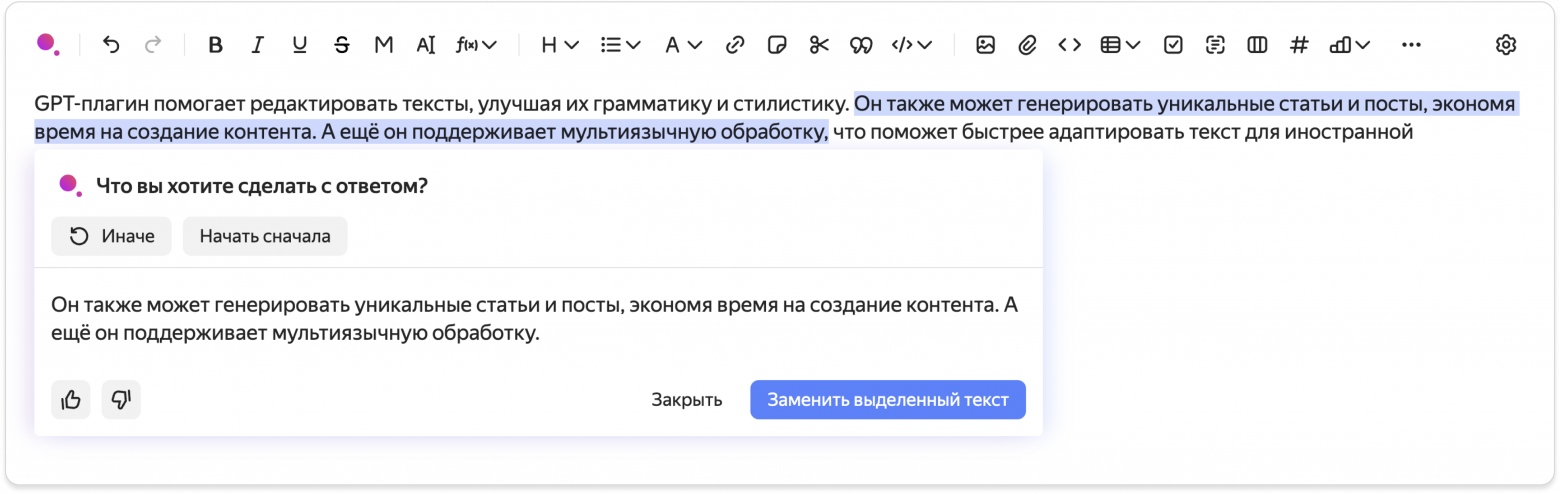Click the text 'GPT-плагин помогает редактировать тексты'
This screenshot has width=1560, height=494.
point(252,104)
